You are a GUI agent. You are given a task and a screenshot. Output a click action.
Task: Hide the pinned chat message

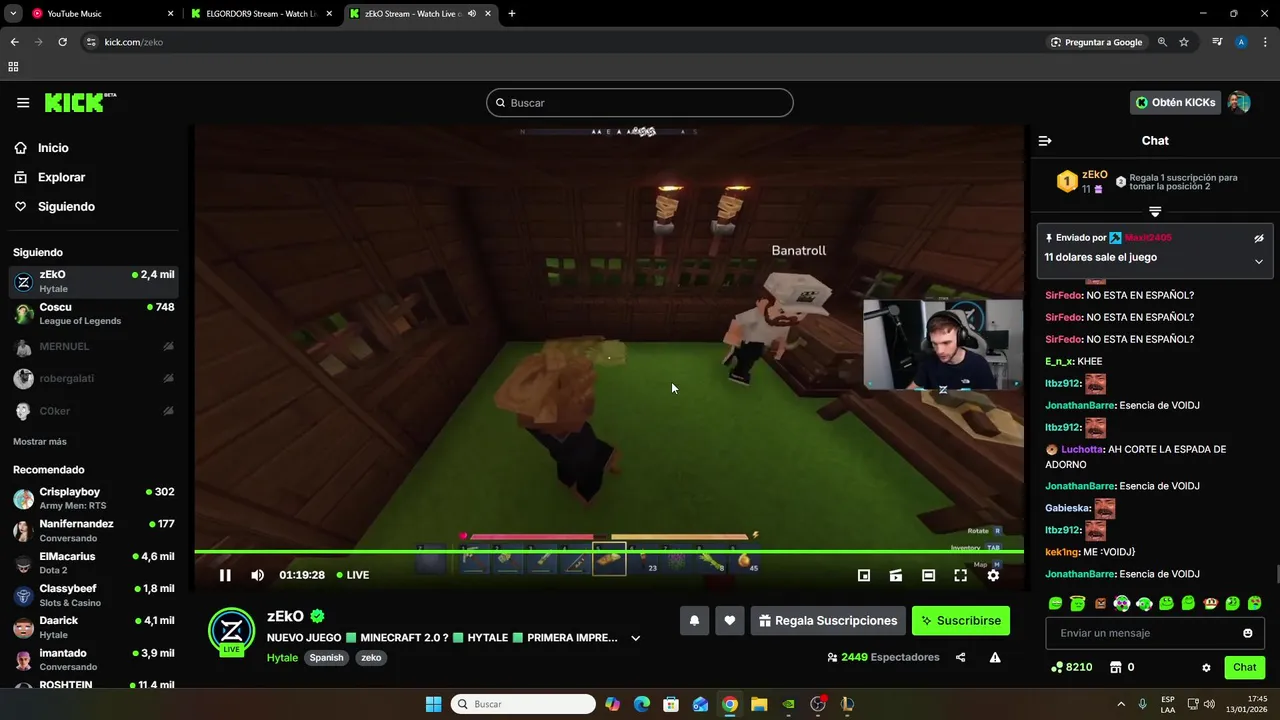click(x=1259, y=238)
